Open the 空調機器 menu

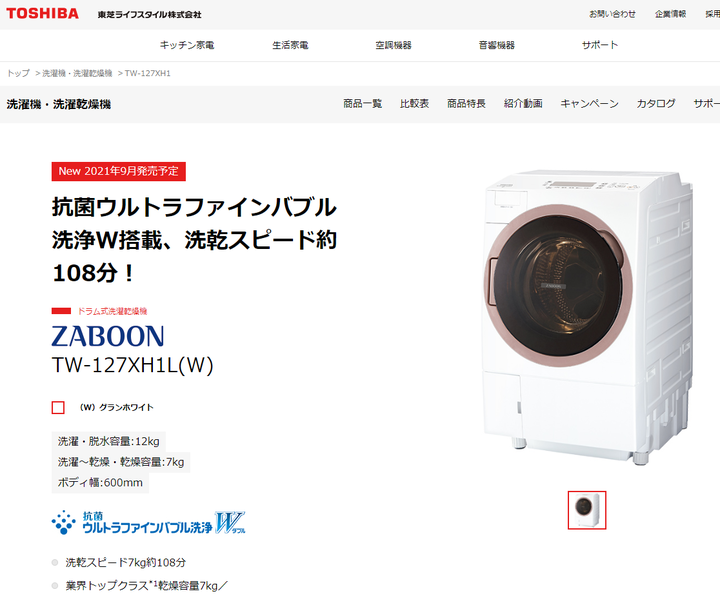click(394, 45)
